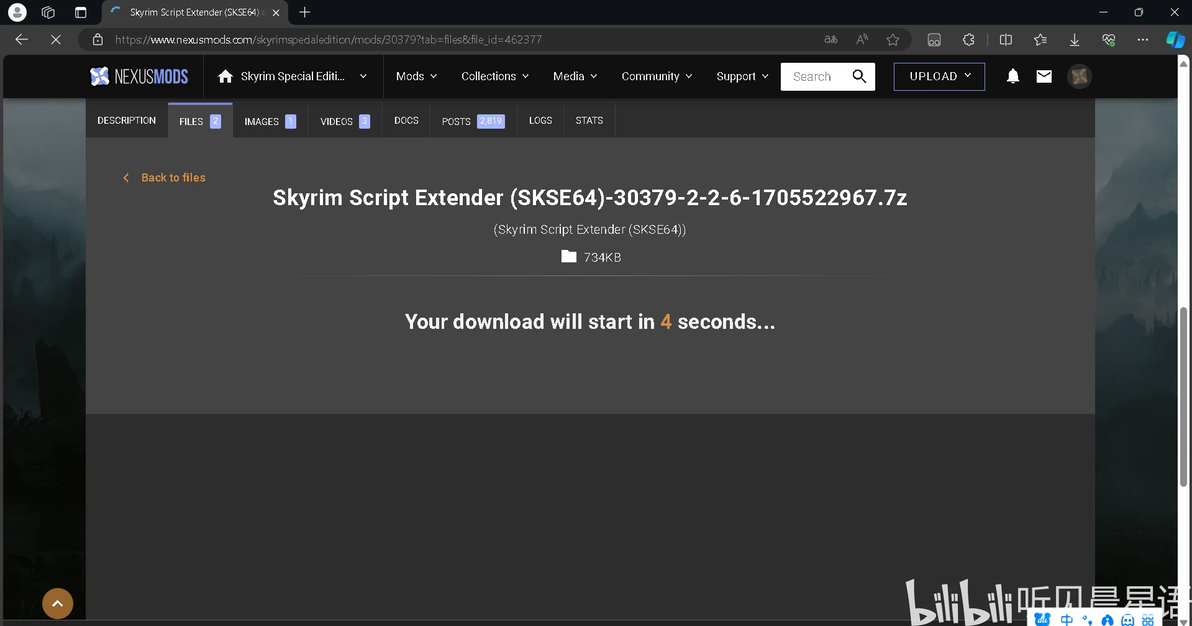Image resolution: width=1192 pixels, height=626 pixels.
Task: Expand the Collections dropdown menu
Action: (x=495, y=76)
